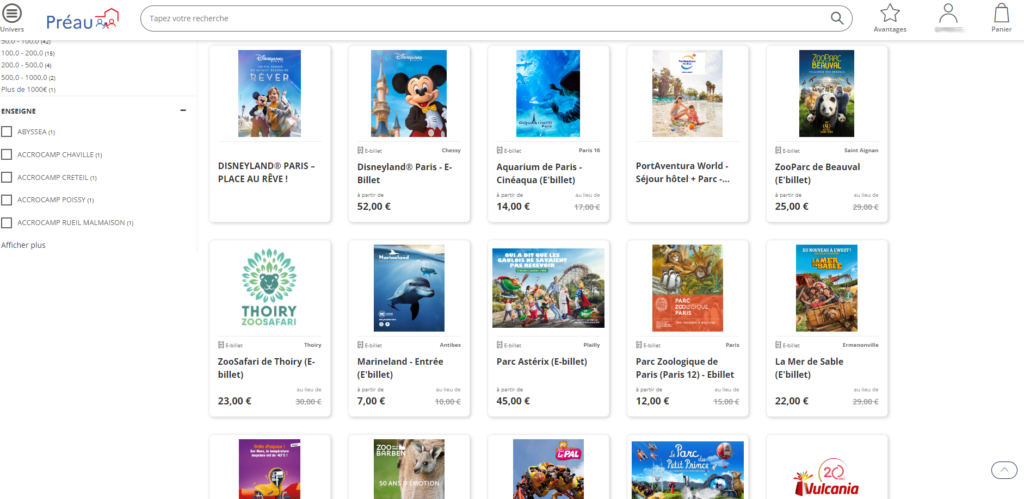This screenshot has height=499, width=1024.
Task: Check the ACCROCAMP CRETEIL filter
Action: point(7,177)
